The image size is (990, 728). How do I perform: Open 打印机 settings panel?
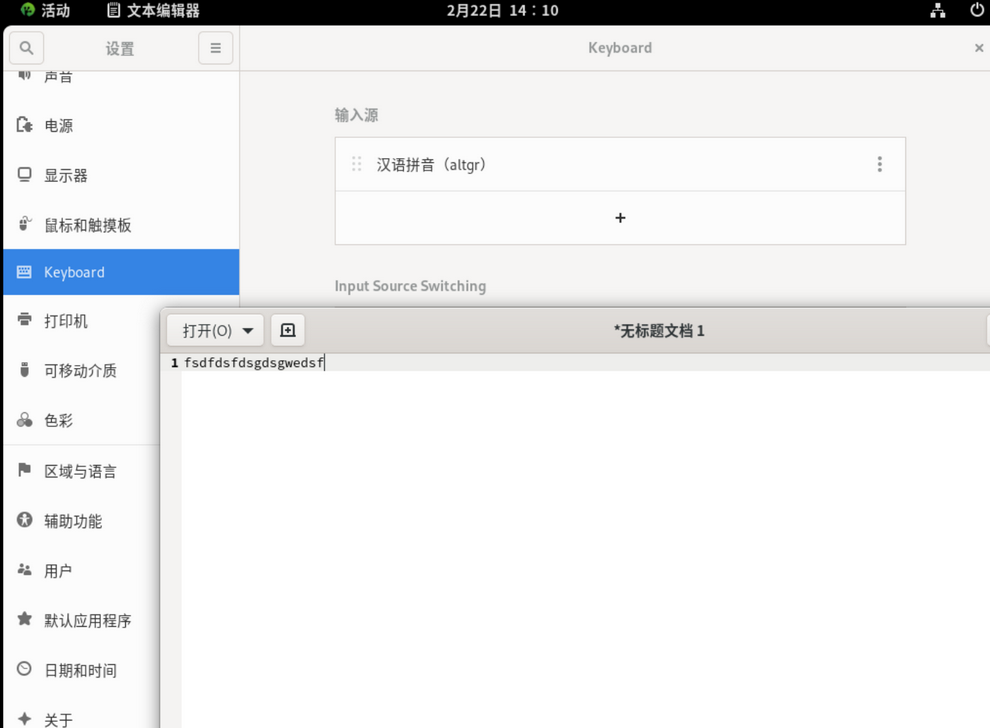66,321
